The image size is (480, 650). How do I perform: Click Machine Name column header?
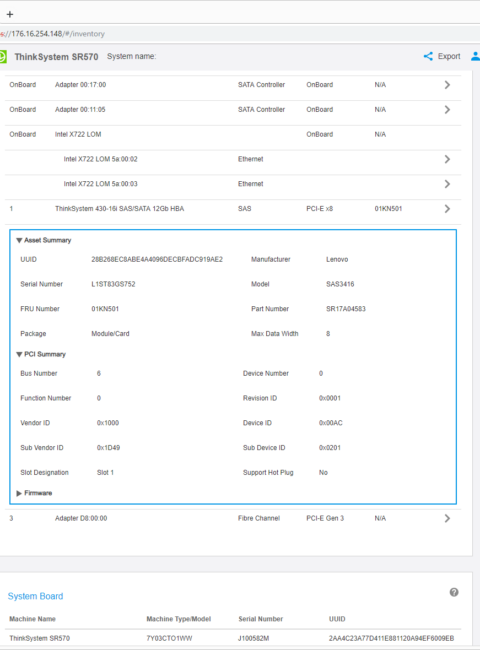[32, 619]
